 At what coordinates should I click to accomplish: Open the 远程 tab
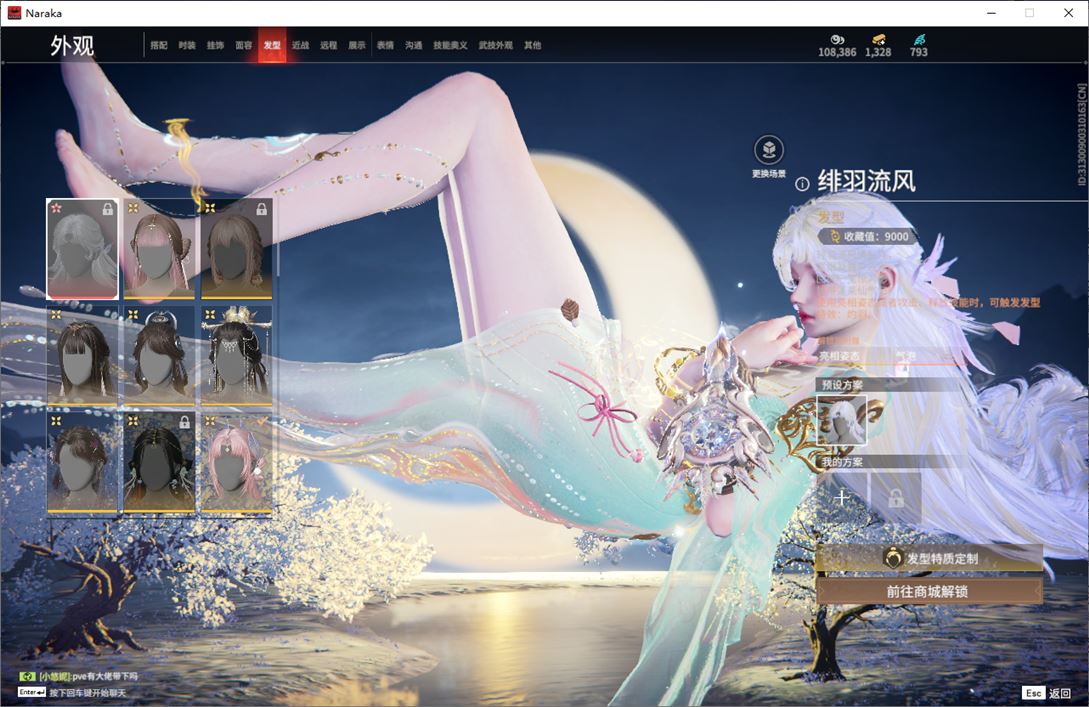(329, 45)
